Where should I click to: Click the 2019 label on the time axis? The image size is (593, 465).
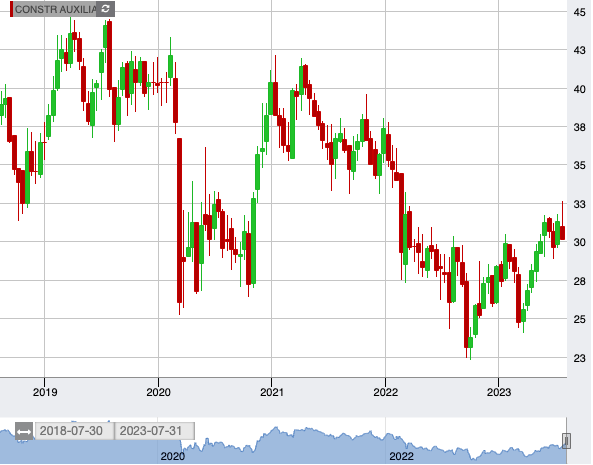click(x=45, y=392)
